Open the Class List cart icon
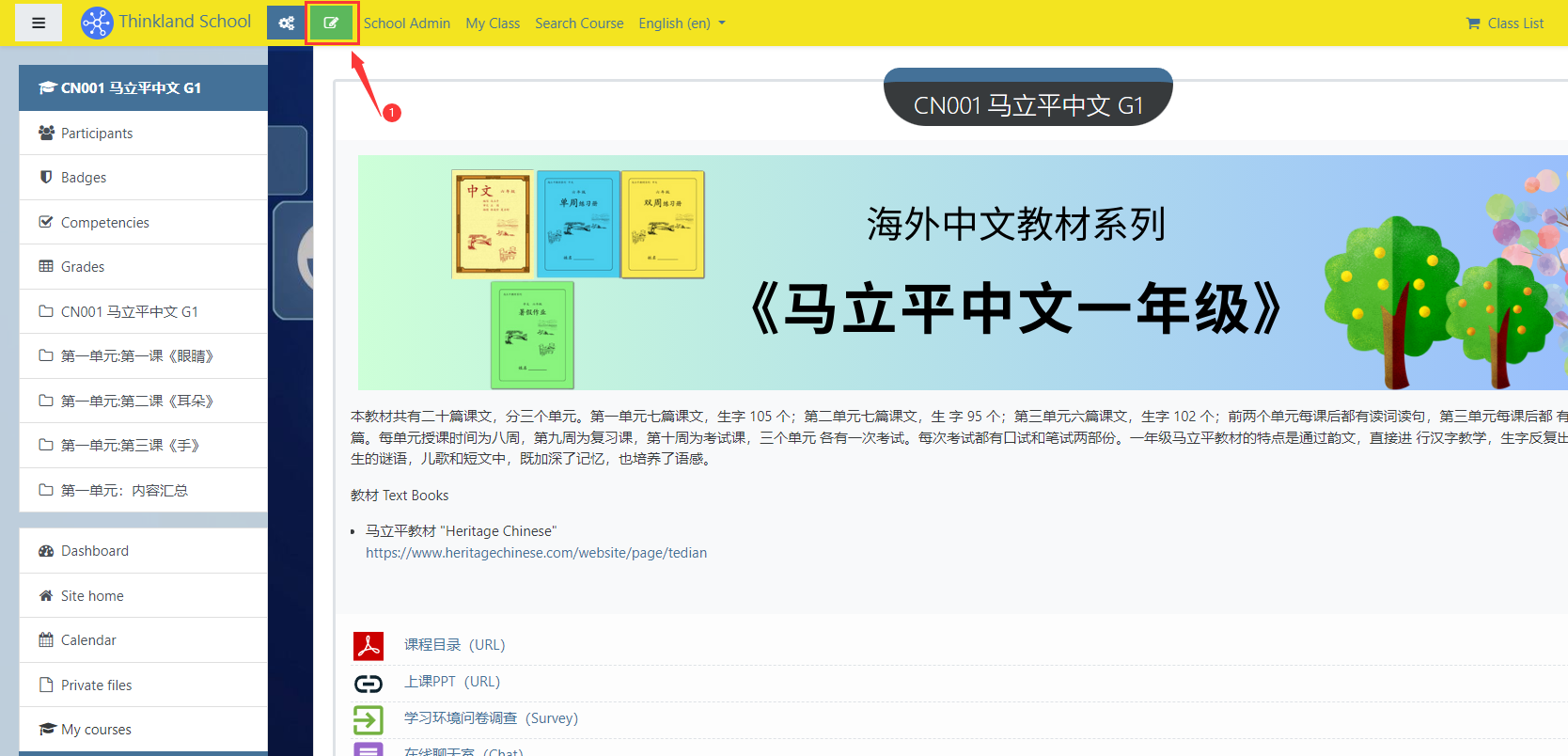This screenshot has width=1568, height=756. coord(1473,24)
